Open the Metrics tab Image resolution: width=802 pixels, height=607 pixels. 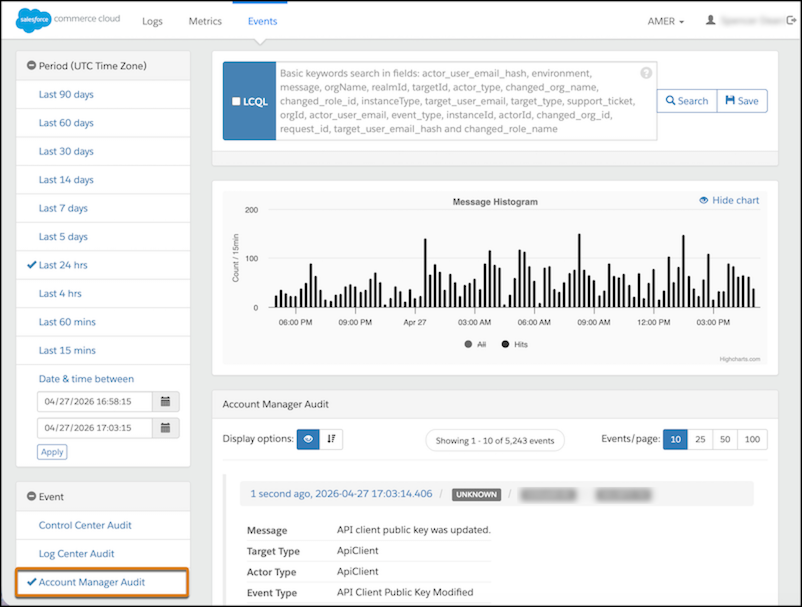click(205, 21)
